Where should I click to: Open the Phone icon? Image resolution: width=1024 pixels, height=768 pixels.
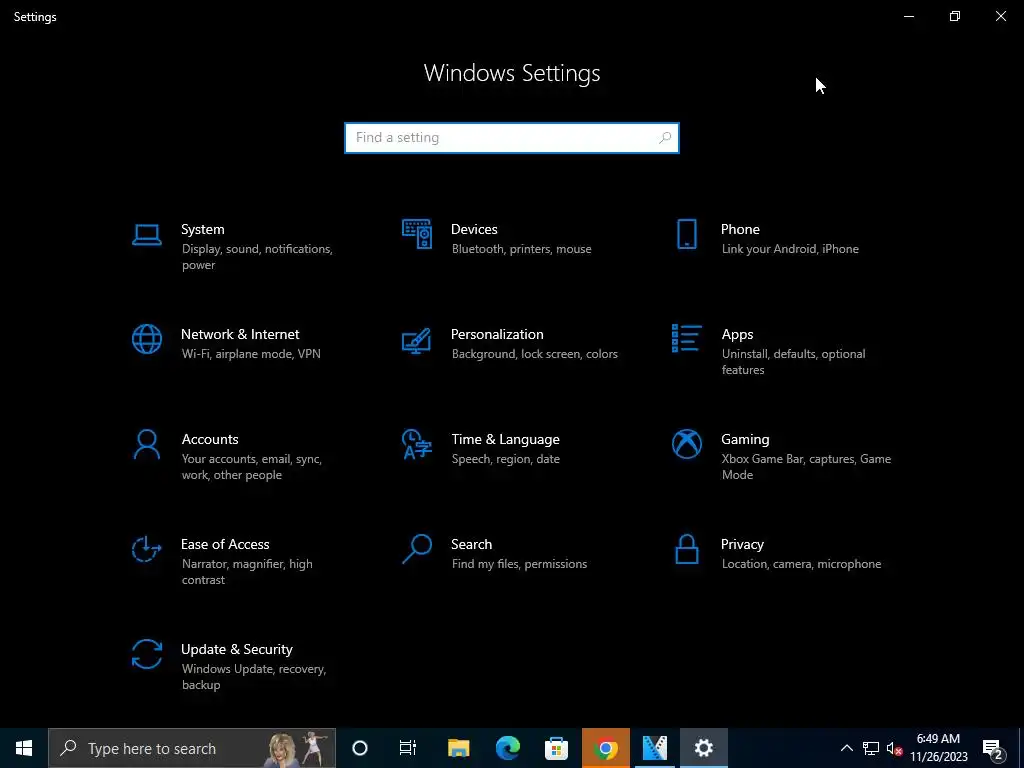click(686, 234)
